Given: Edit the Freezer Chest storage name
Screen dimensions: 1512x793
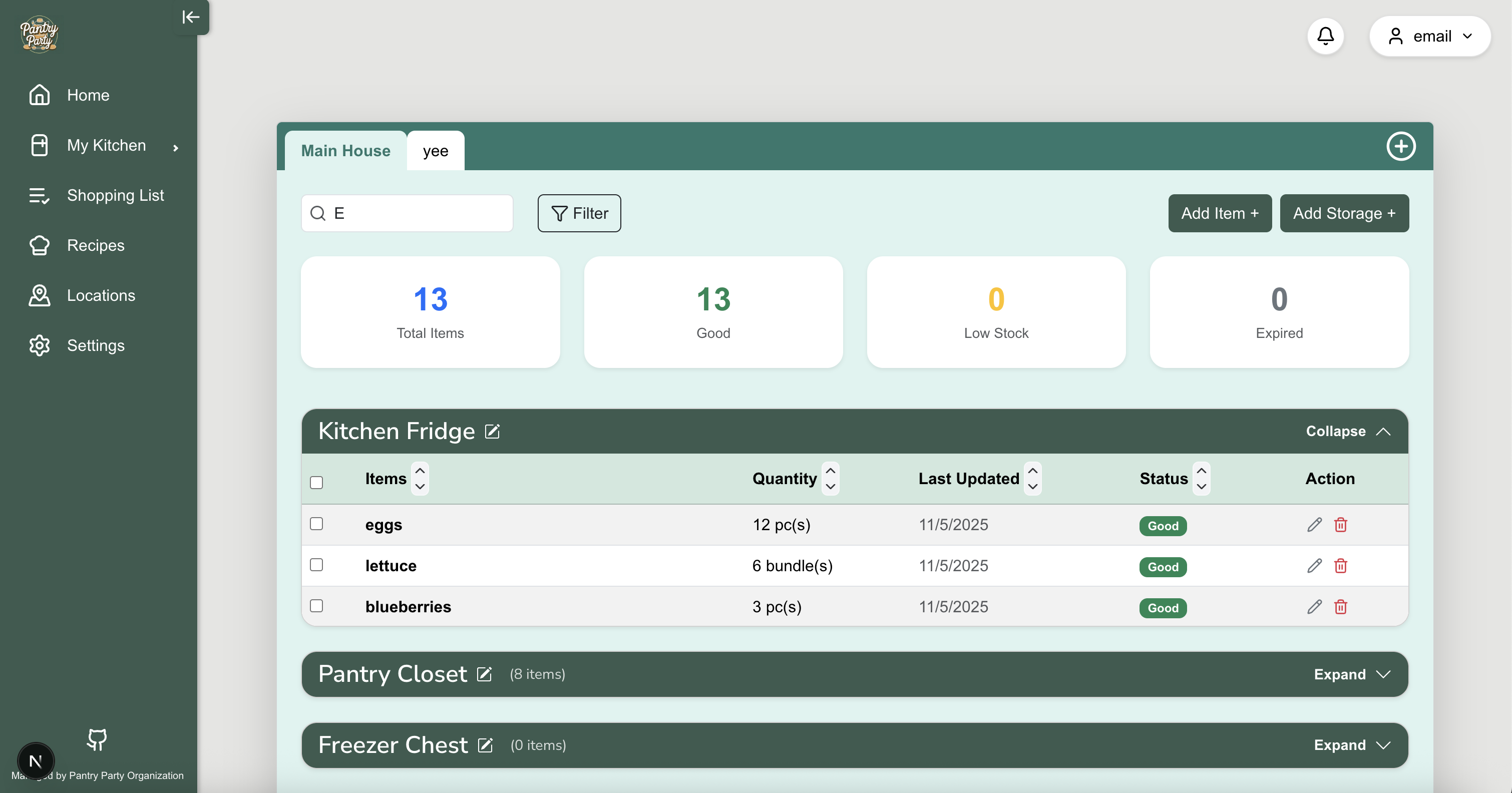Looking at the screenshot, I should click(x=486, y=745).
